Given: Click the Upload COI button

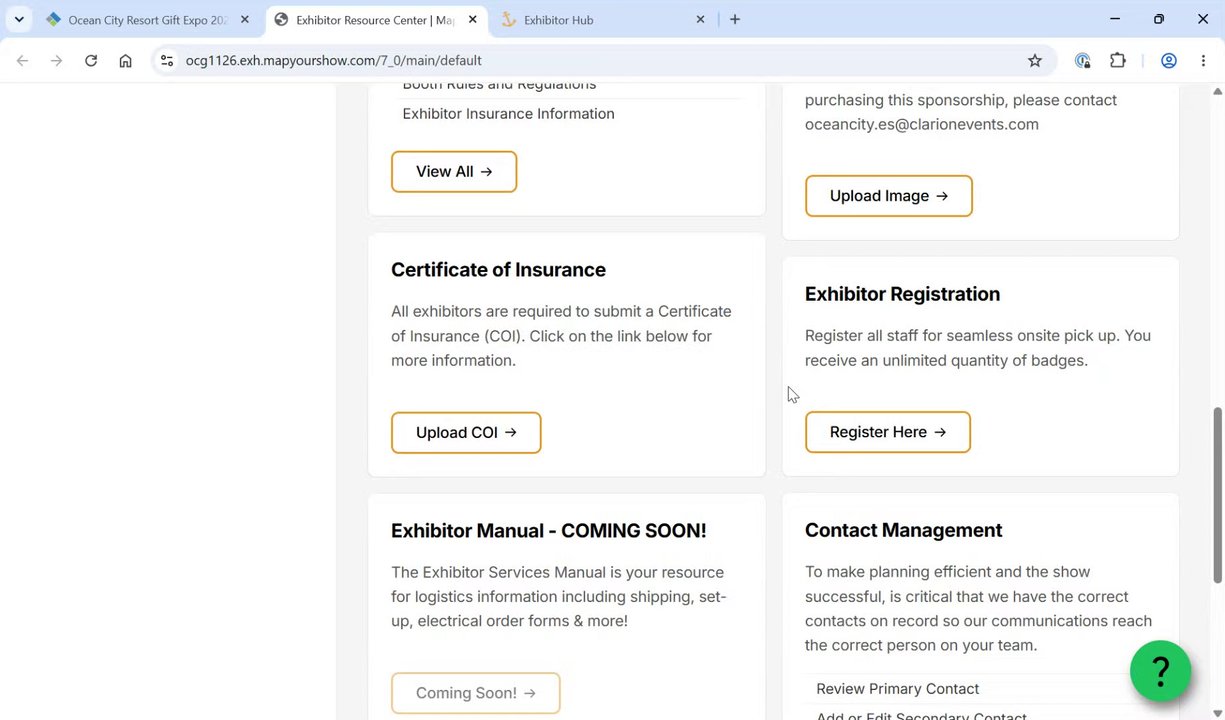Looking at the screenshot, I should [466, 433].
